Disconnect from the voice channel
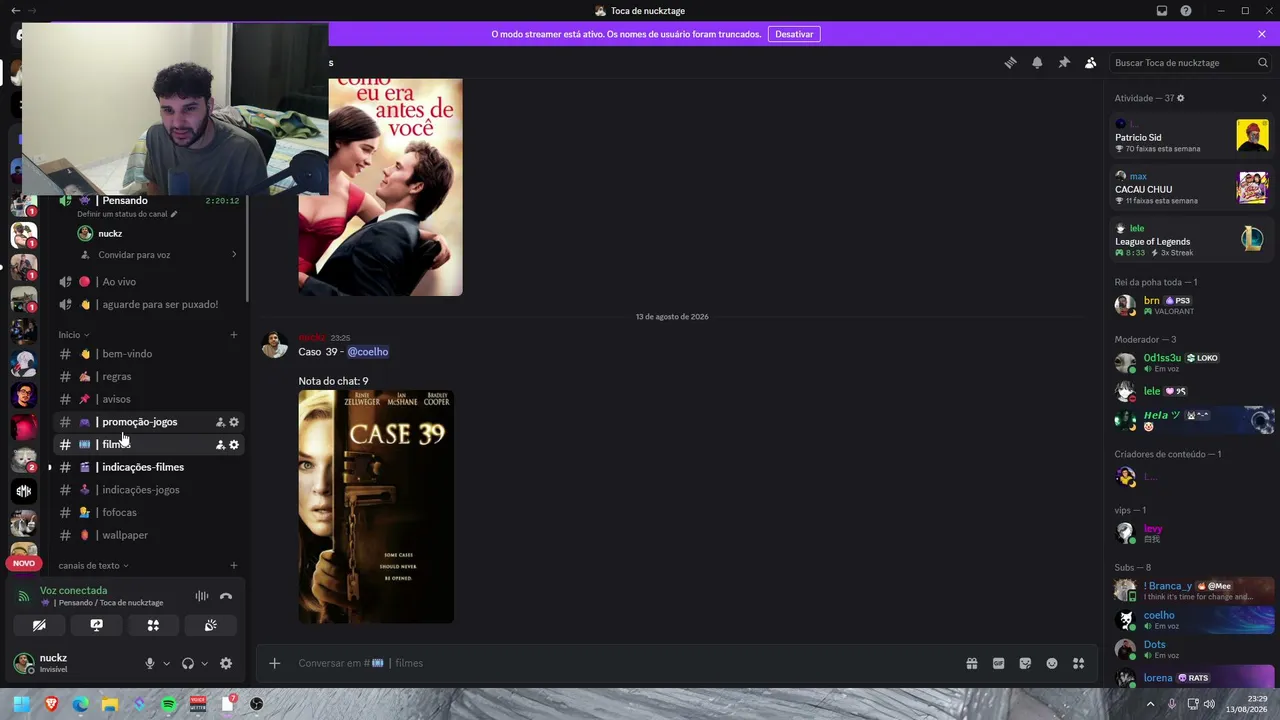Viewport: 1280px width, 720px height. click(x=226, y=596)
